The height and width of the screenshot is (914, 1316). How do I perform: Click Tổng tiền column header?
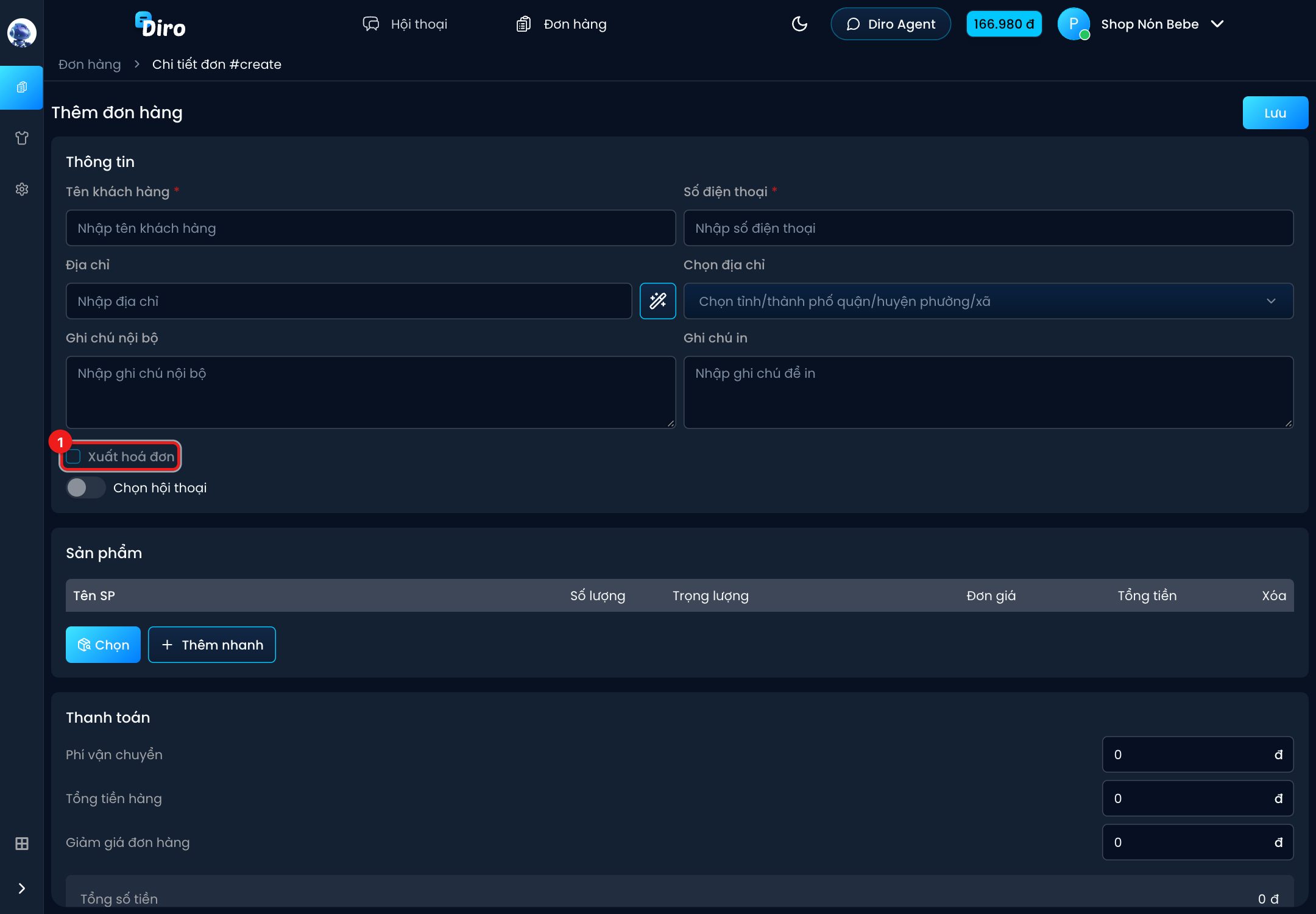pos(1147,595)
